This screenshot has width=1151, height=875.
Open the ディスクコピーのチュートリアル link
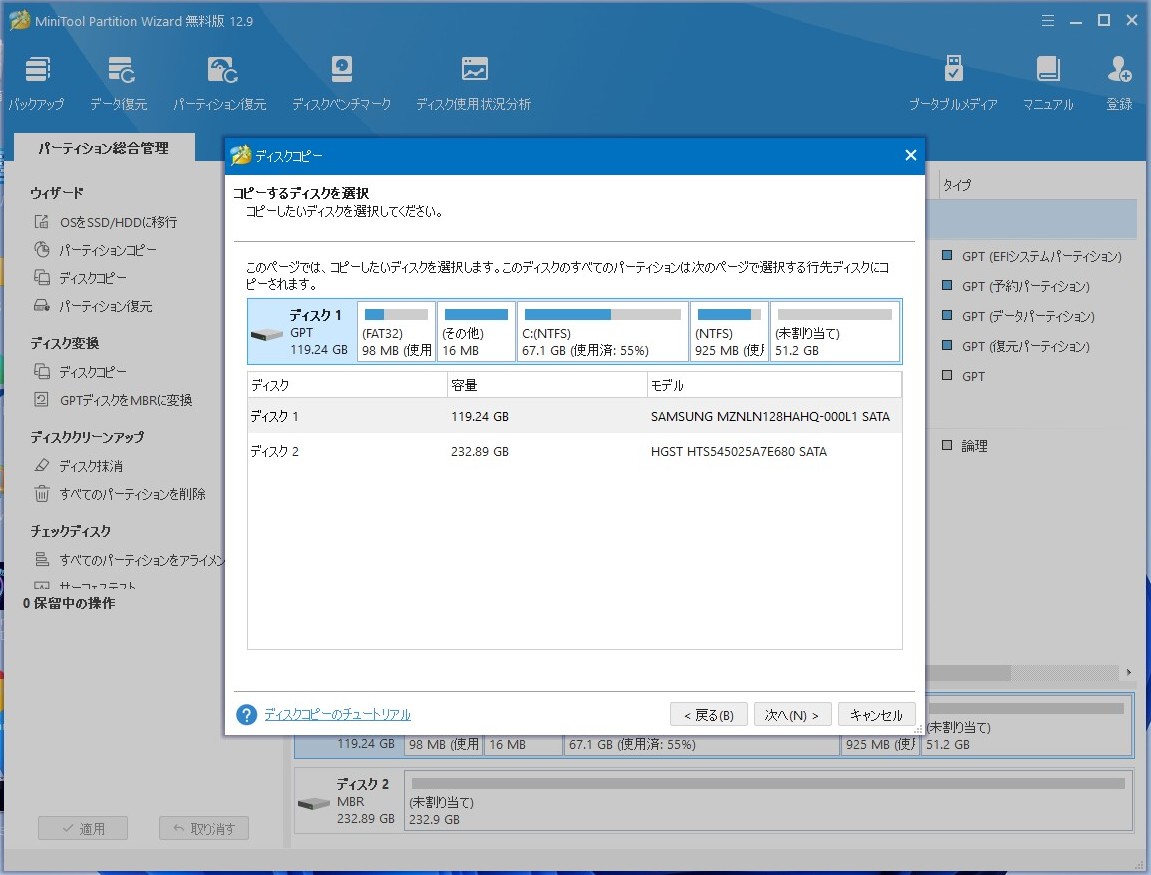337,714
